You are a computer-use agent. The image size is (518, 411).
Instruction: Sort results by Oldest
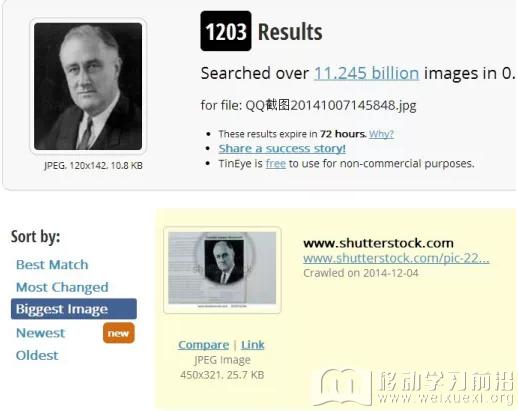coord(37,355)
